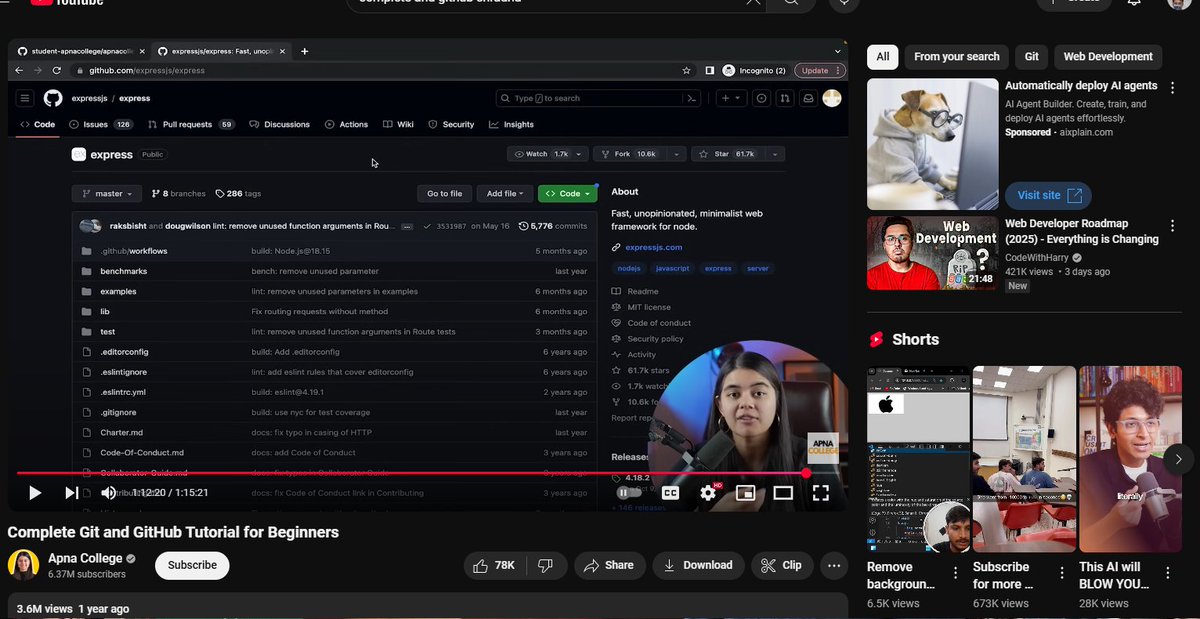Select the From your search chip
Image resolution: width=1200 pixels, height=619 pixels.
click(x=957, y=57)
